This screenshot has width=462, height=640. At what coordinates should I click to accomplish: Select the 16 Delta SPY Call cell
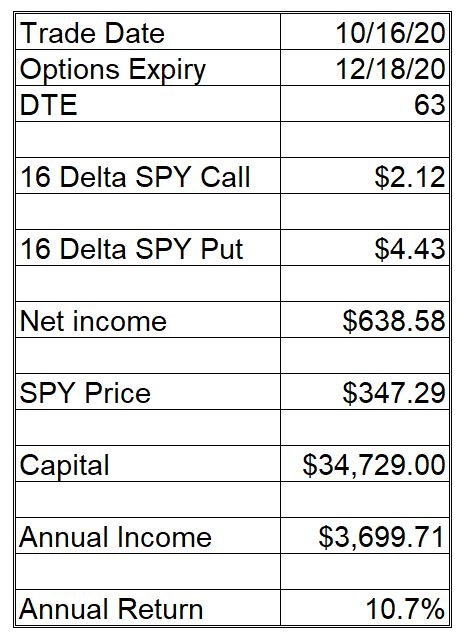[148, 176]
